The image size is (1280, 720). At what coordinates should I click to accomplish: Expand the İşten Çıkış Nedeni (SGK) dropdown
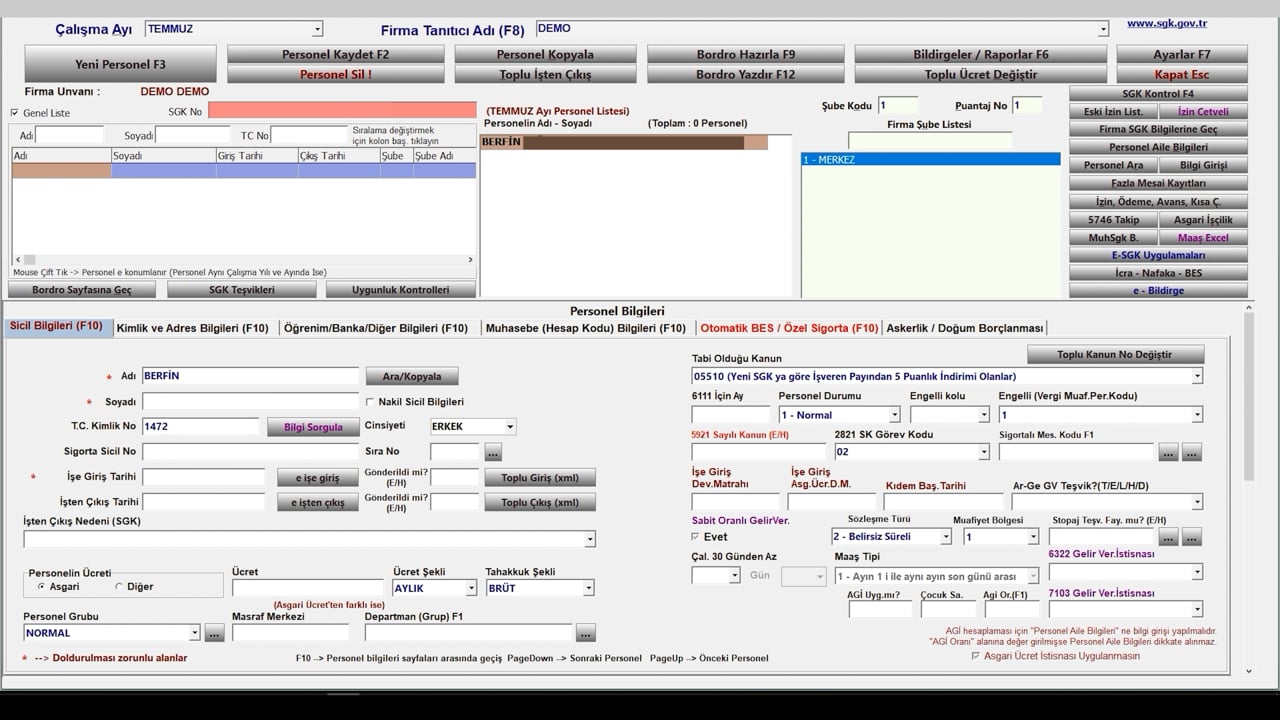[x=590, y=539]
